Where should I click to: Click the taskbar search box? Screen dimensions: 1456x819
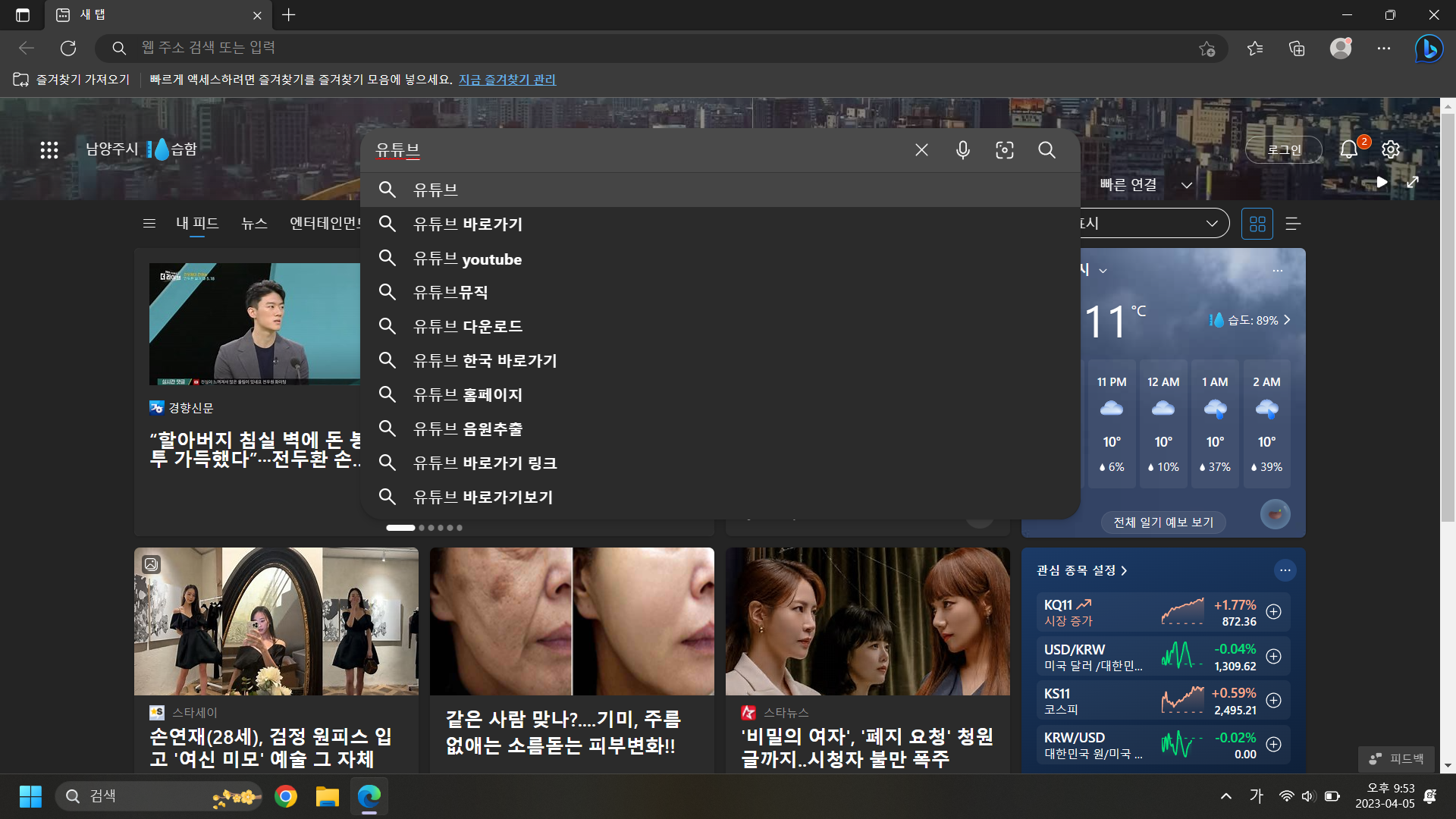click(158, 797)
